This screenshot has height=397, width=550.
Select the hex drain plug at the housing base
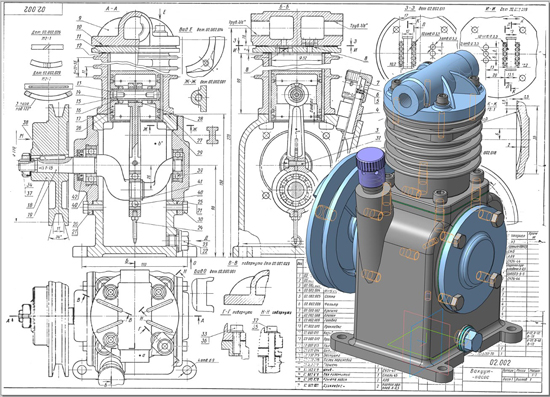(469, 338)
